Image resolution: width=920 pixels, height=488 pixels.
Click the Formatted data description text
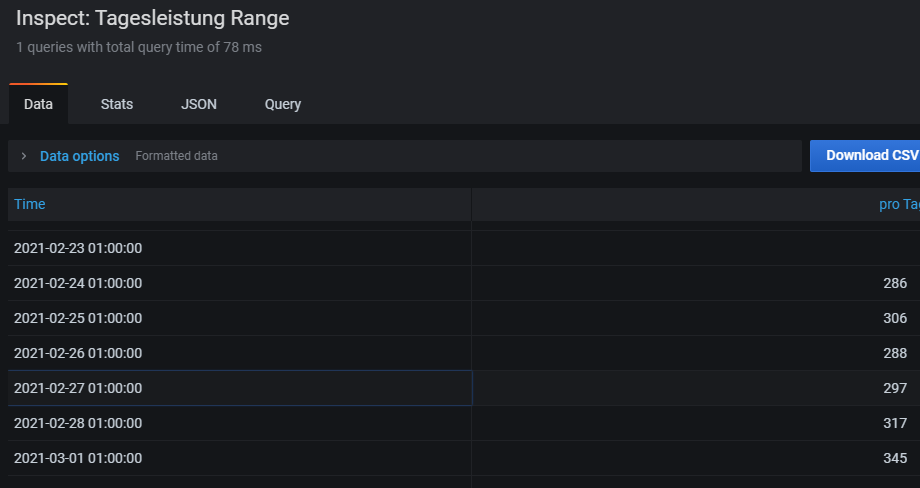(176, 156)
